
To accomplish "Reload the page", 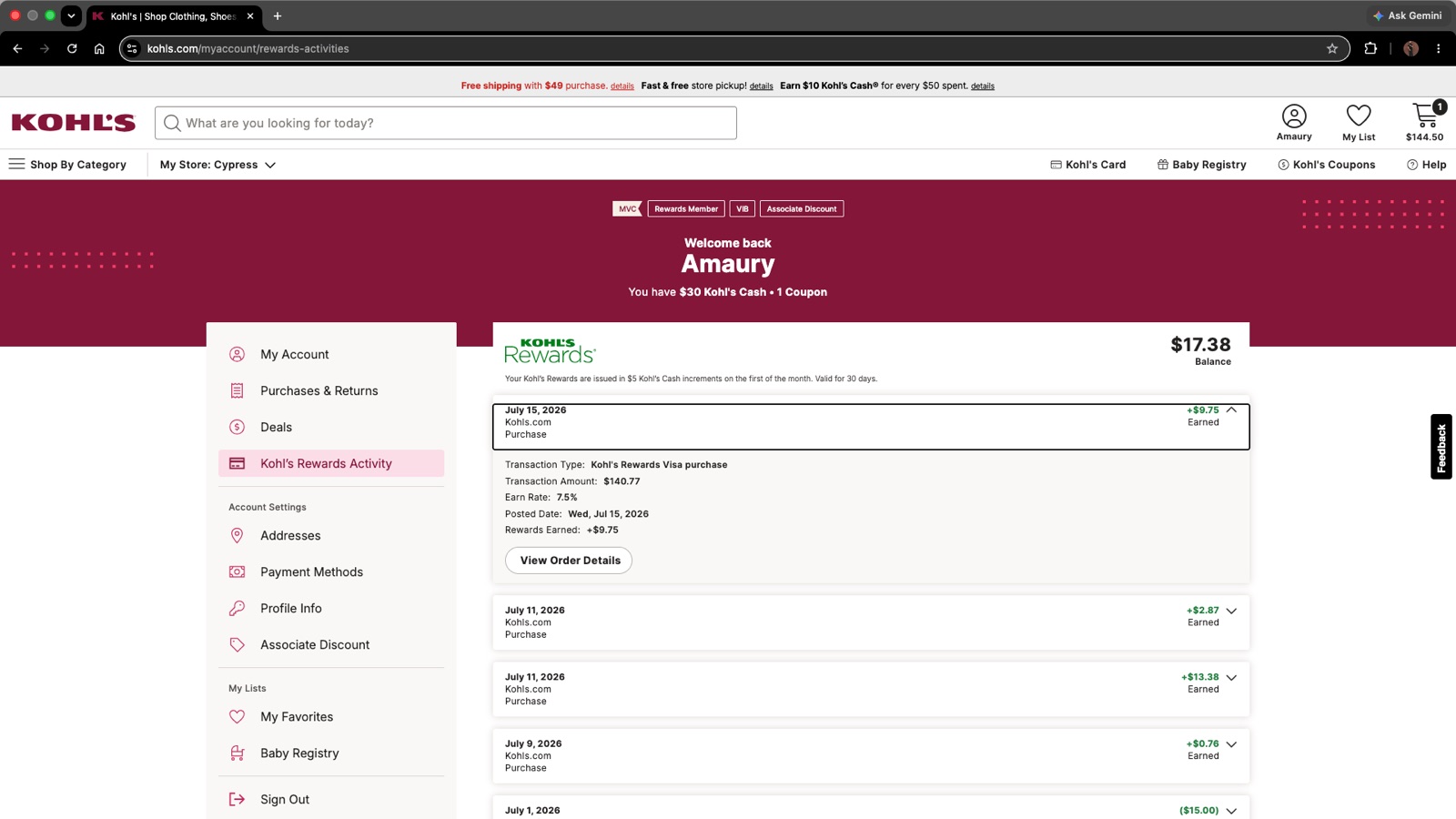I will [x=72, y=48].
